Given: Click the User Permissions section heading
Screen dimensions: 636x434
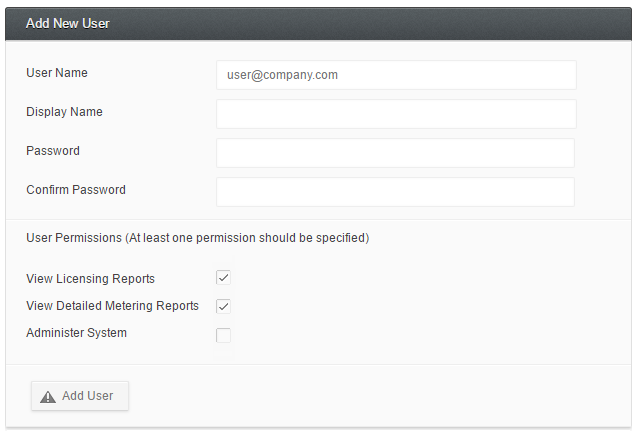Looking at the screenshot, I should [x=74, y=238].
